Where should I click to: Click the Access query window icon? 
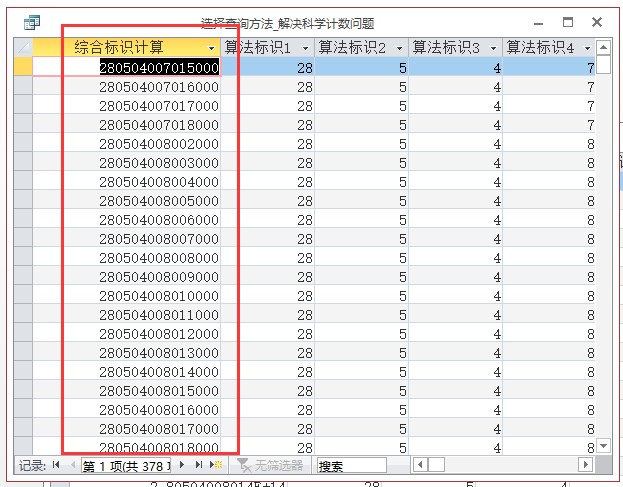32,22
